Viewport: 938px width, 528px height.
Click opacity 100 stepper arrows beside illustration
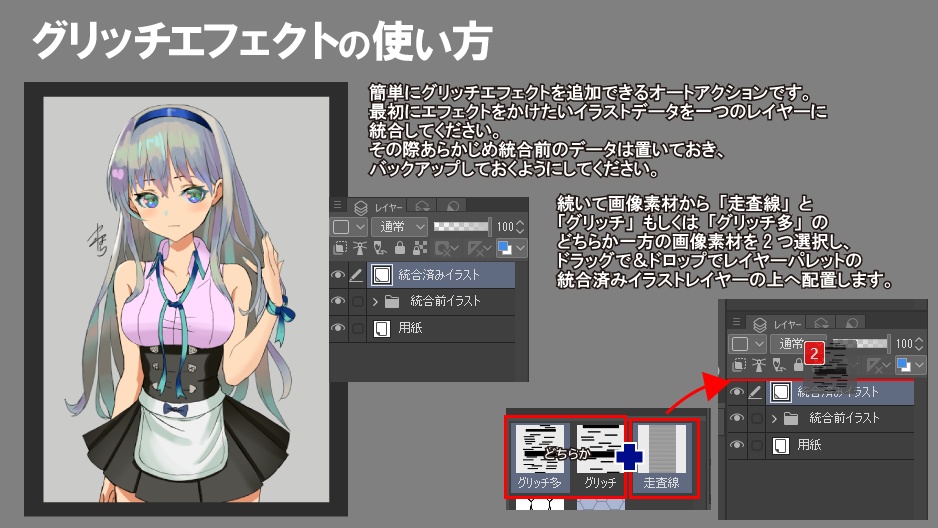coord(520,227)
